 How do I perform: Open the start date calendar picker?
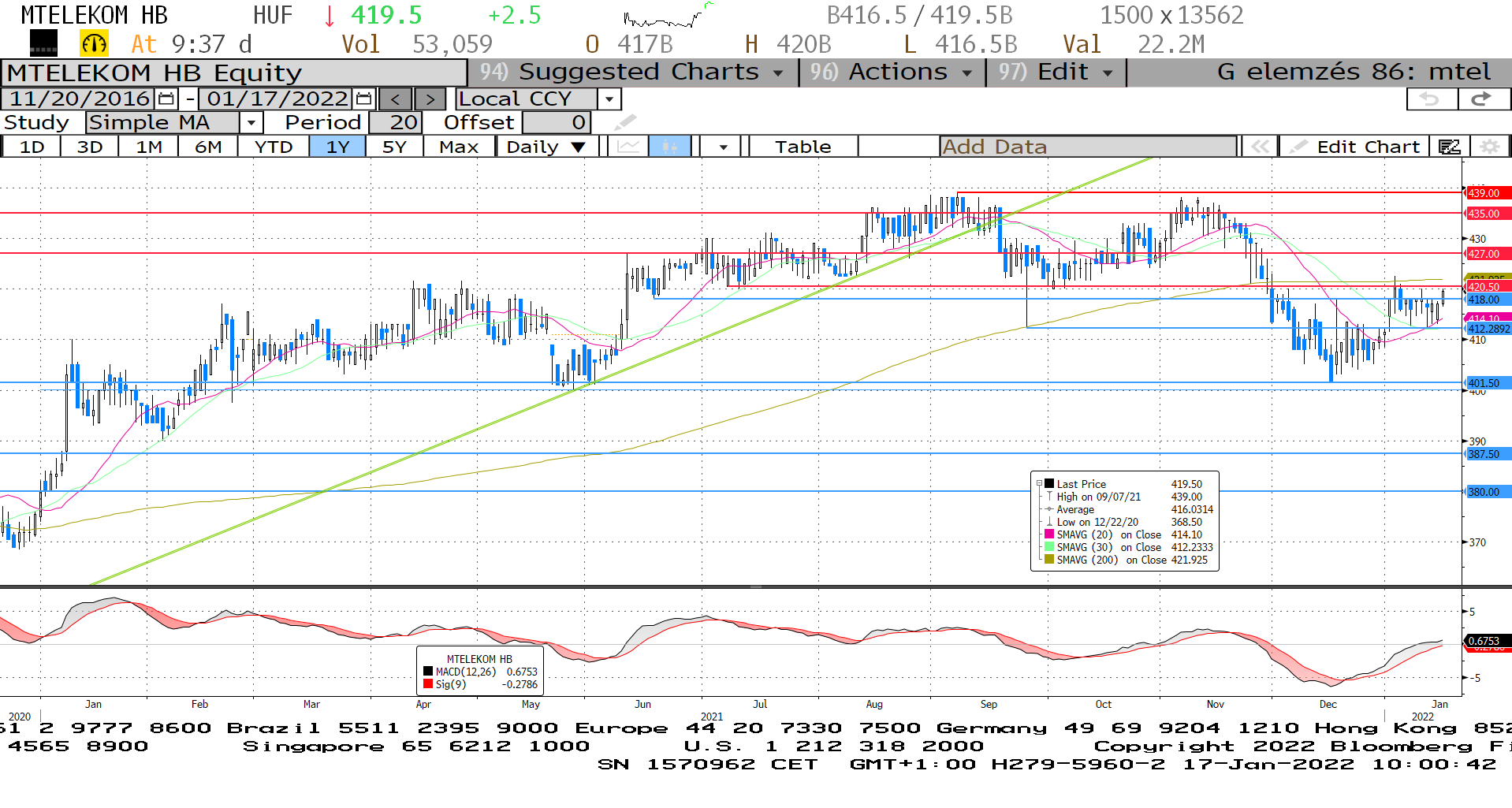(166, 99)
